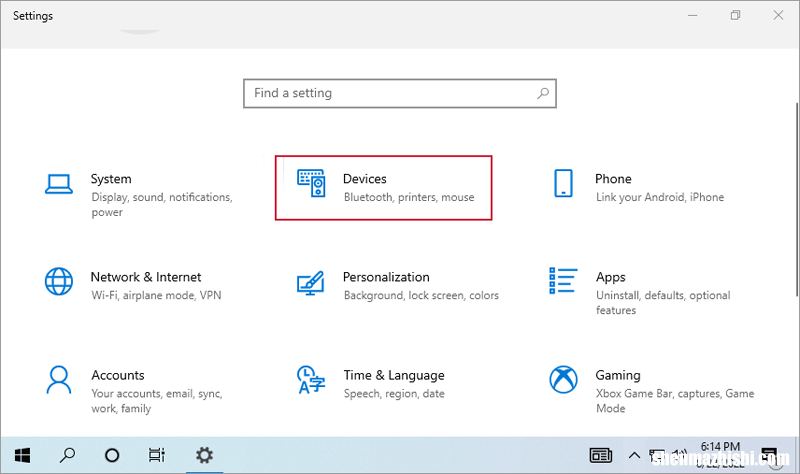Screen dimensions: 800x474
Task: Open the Time & Language icon
Action: click(311, 380)
